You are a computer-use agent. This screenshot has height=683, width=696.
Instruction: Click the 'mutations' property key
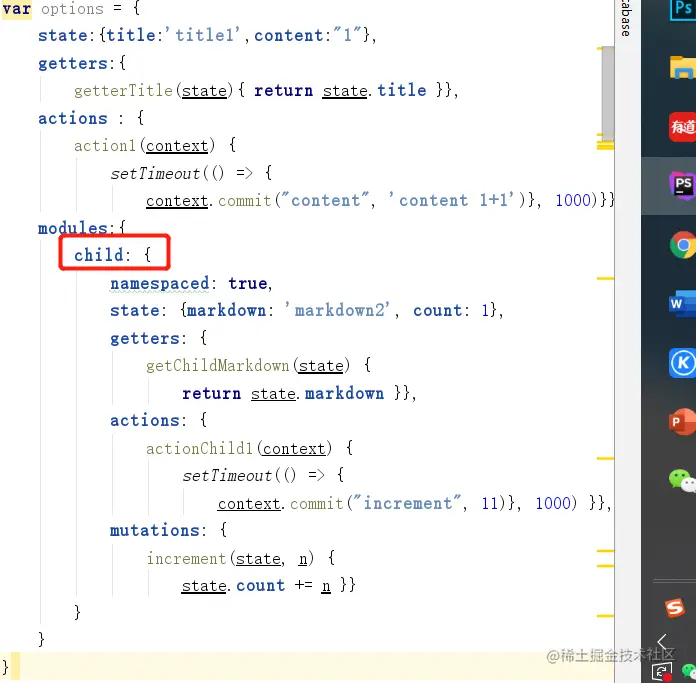tap(154, 530)
